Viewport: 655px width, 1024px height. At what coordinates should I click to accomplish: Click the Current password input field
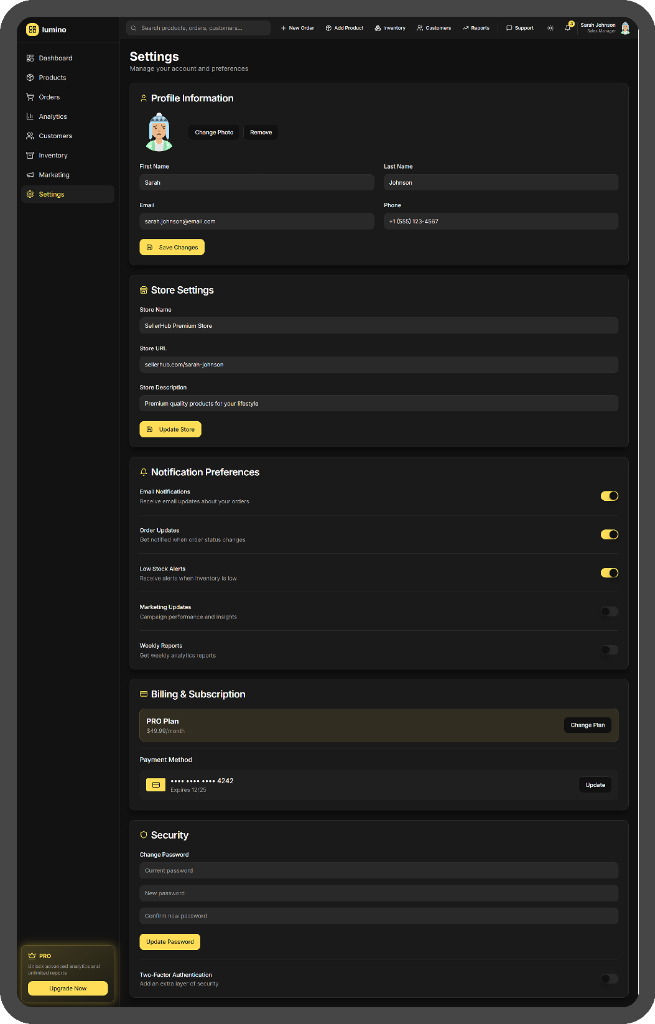pos(378,871)
